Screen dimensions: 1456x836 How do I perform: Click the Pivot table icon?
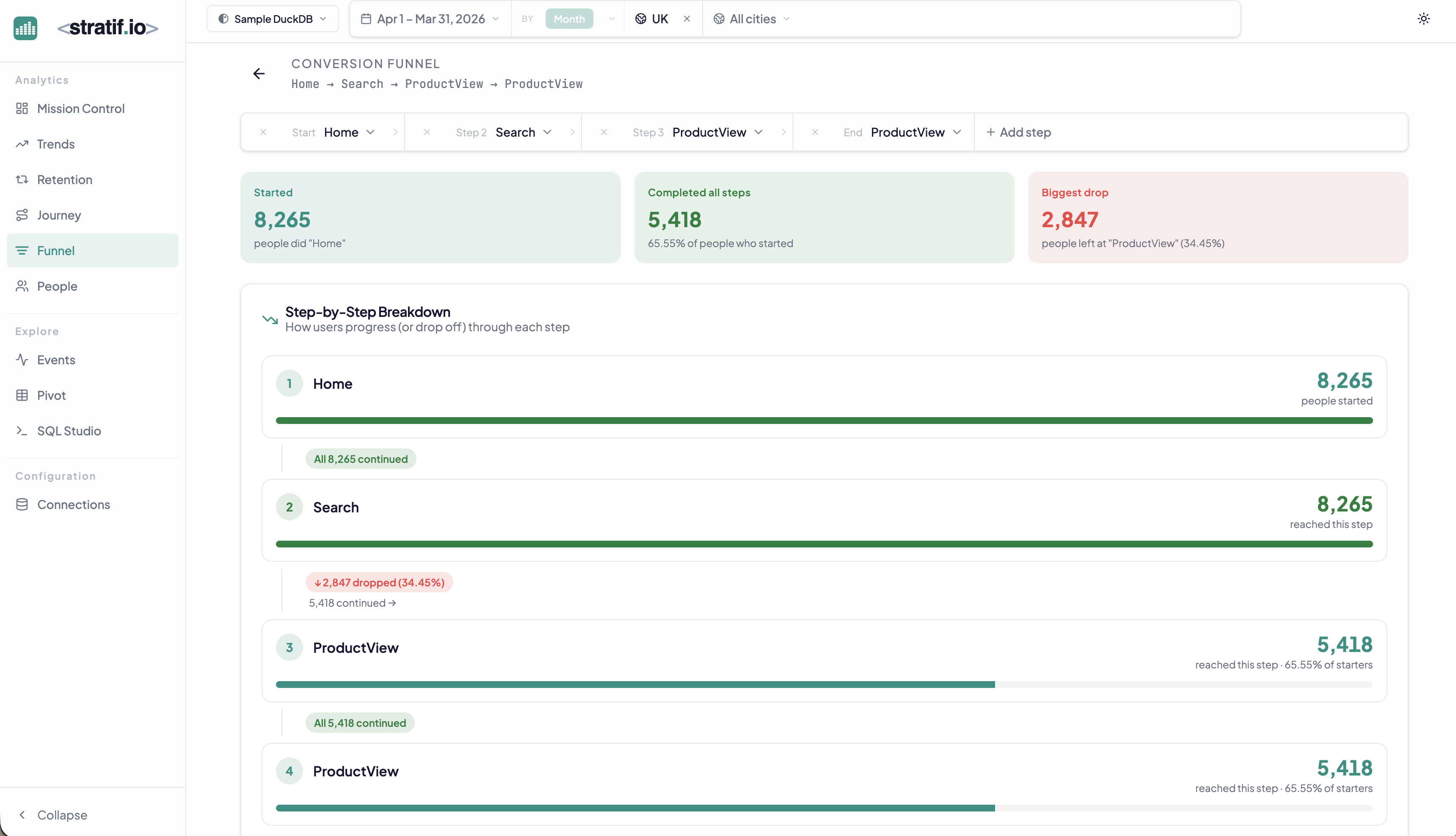pos(22,395)
